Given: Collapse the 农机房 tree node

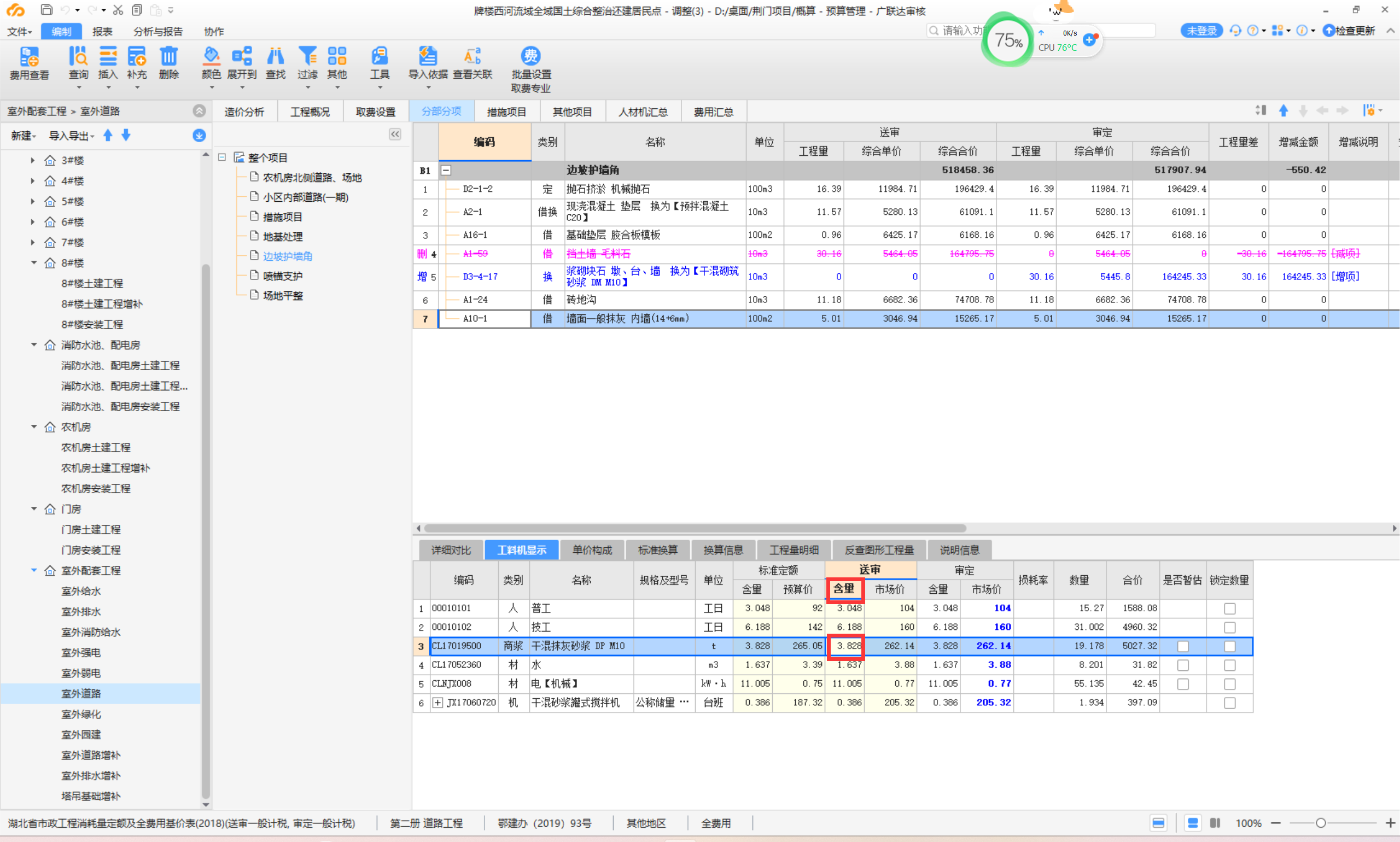Looking at the screenshot, I should 33,426.
